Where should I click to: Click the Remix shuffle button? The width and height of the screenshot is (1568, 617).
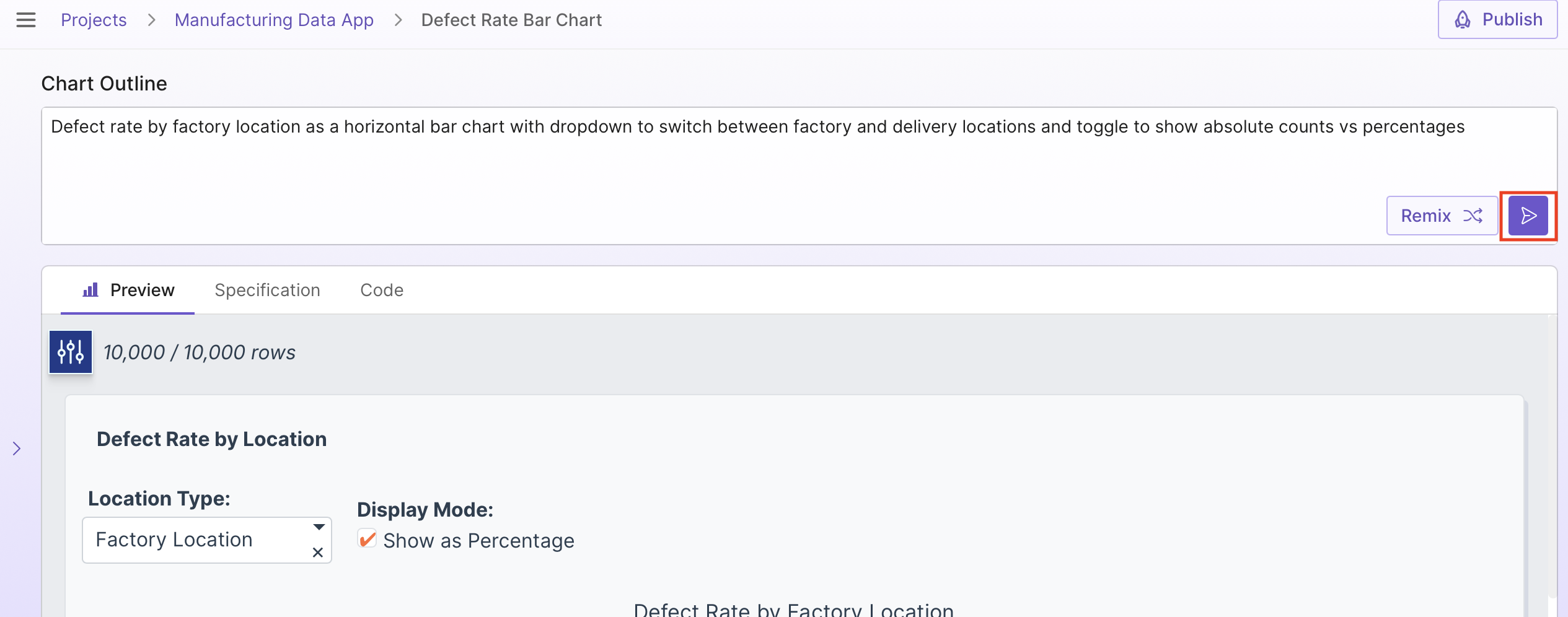click(x=1441, y=216)
